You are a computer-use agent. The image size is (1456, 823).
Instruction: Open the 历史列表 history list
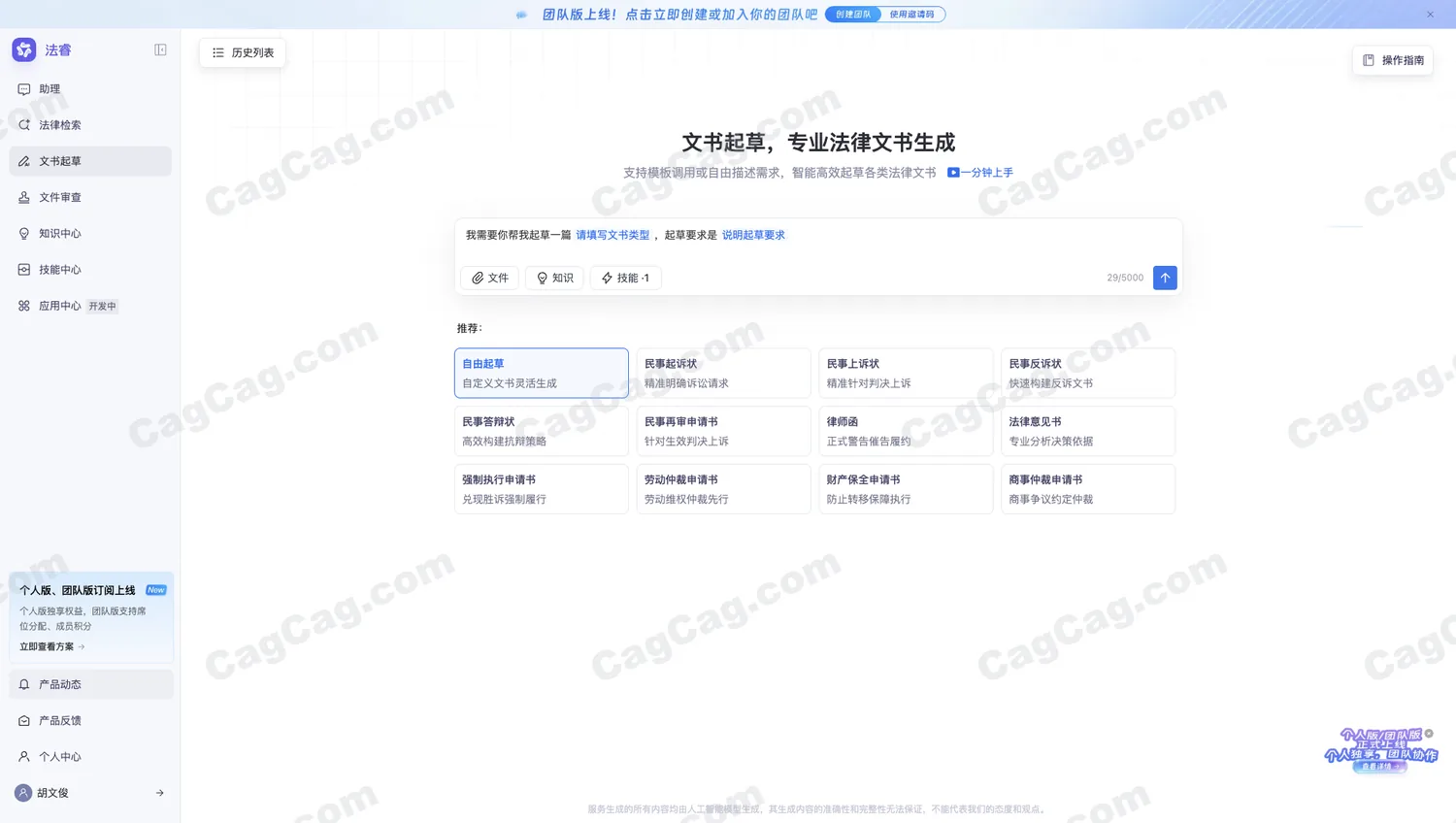tap(243, 52)
